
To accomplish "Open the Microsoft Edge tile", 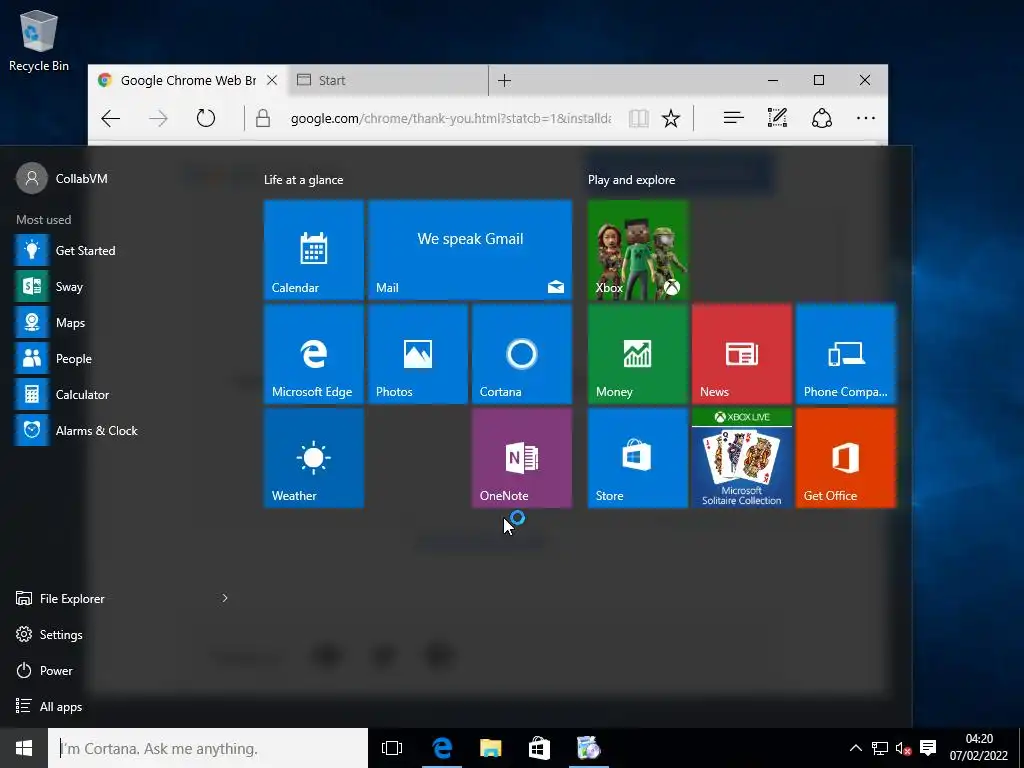I will (x=313, y=354).
